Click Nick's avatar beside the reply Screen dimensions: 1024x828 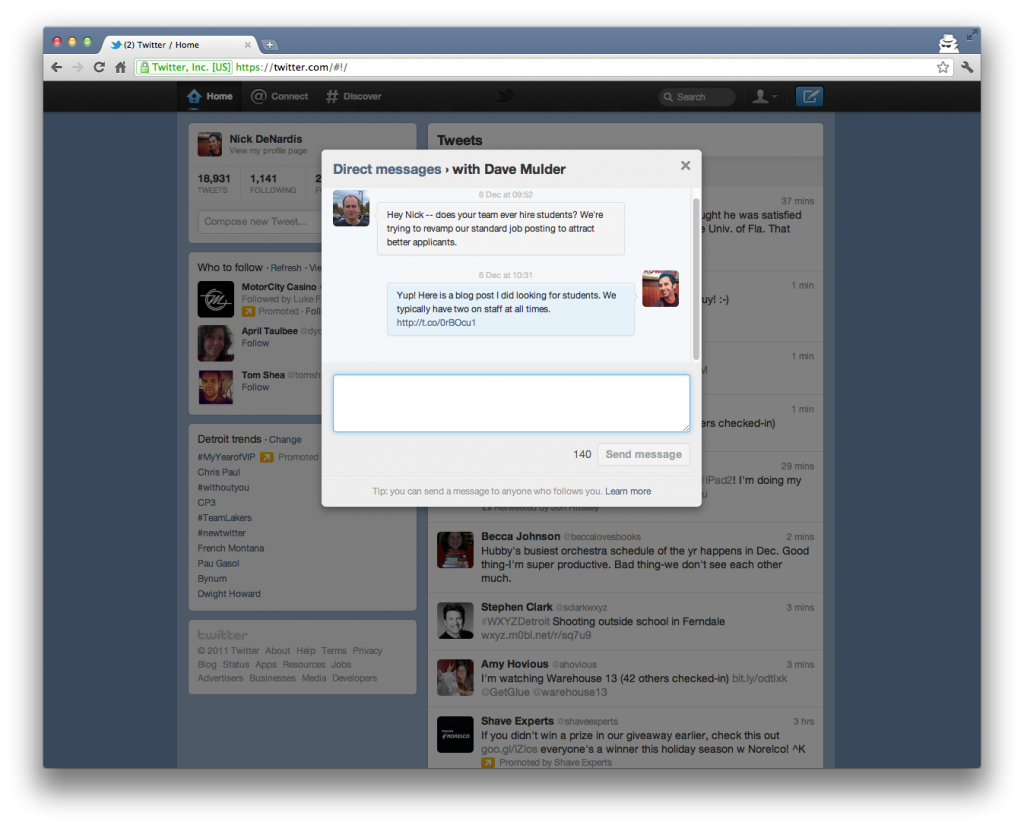660,289
